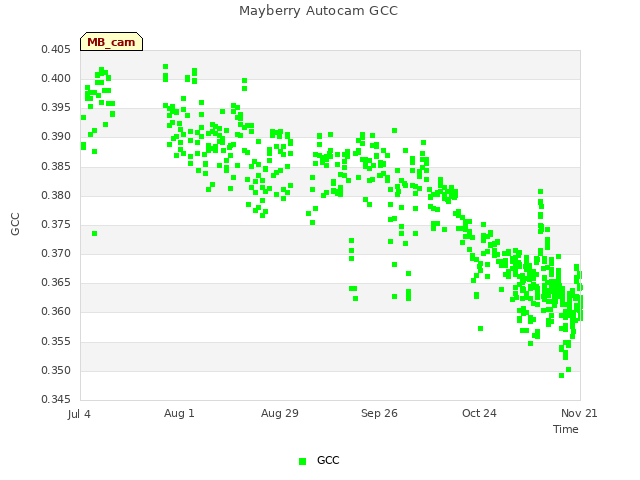Click the chart title Mayberry Autocam GCC

tap(318, 11)
